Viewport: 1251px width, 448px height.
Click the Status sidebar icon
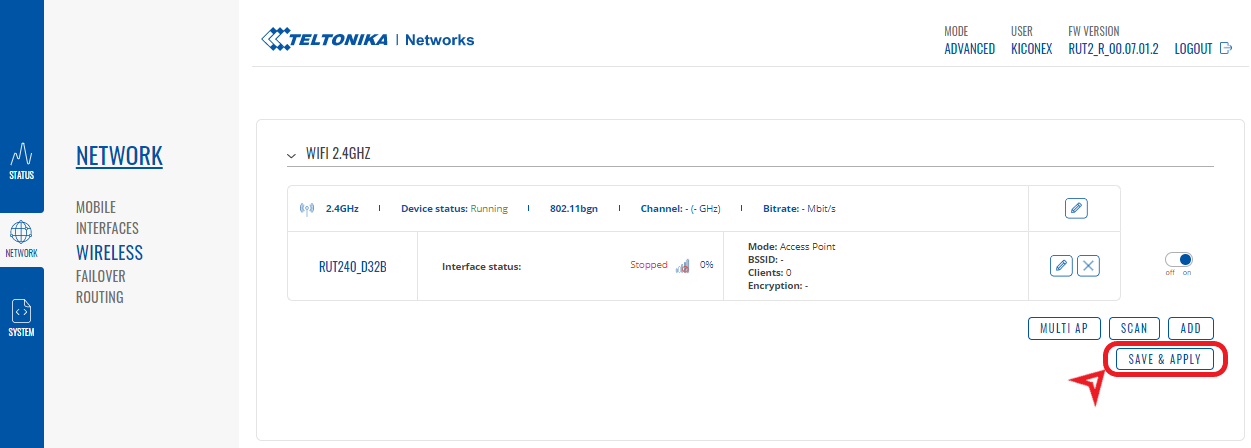(22, 160)
